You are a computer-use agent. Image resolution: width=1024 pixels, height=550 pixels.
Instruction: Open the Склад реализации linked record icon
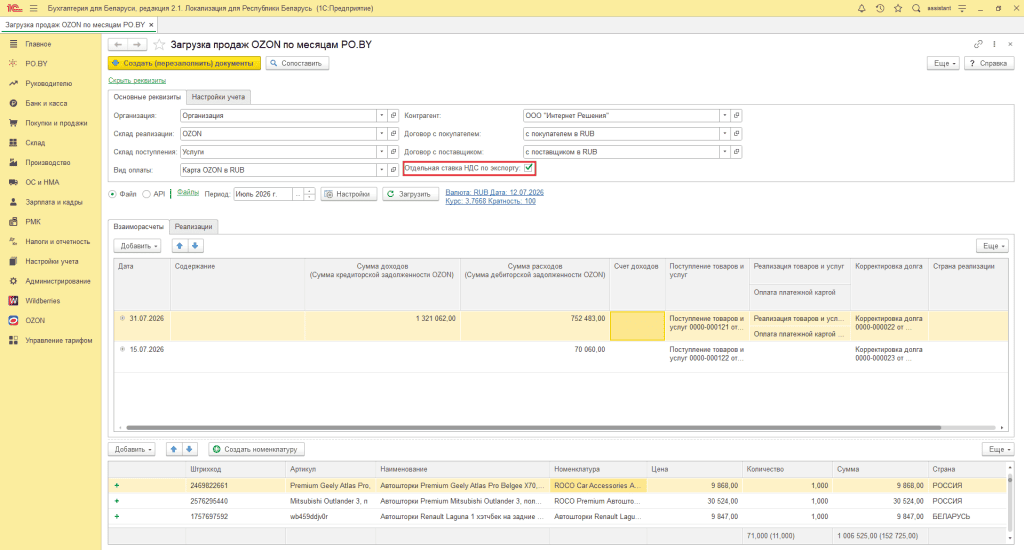point(393,134)
